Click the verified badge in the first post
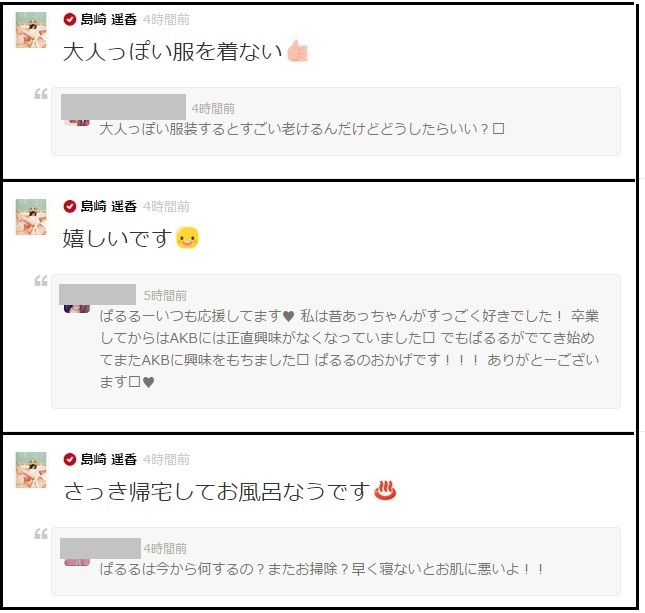 (70, 19)
